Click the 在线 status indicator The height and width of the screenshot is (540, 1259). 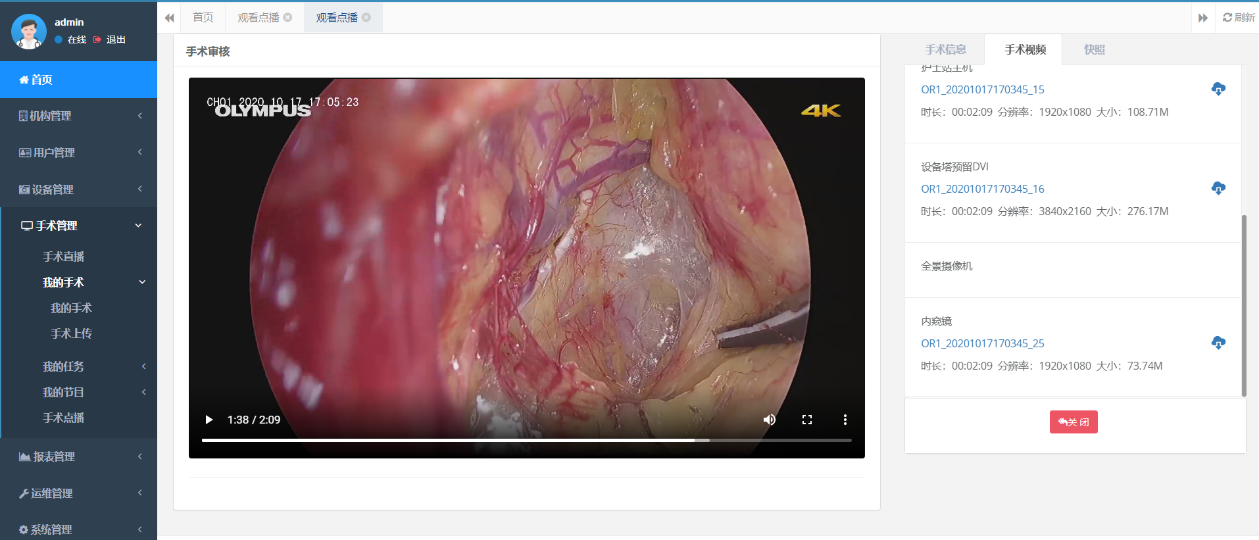pos(70,40)
